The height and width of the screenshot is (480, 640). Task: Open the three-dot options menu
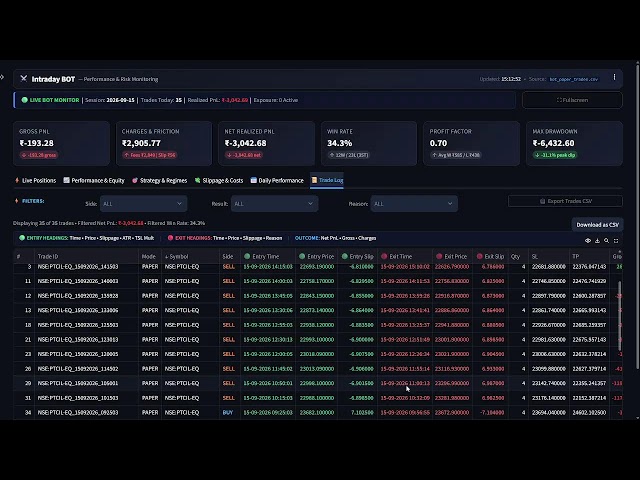[614, 77]
